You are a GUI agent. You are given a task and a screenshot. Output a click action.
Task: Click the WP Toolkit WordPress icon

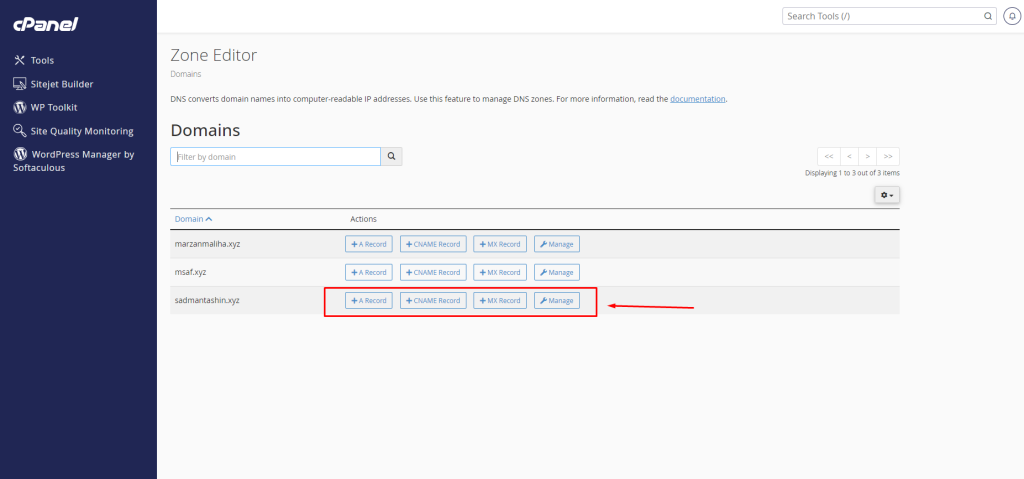pos(19,107)
